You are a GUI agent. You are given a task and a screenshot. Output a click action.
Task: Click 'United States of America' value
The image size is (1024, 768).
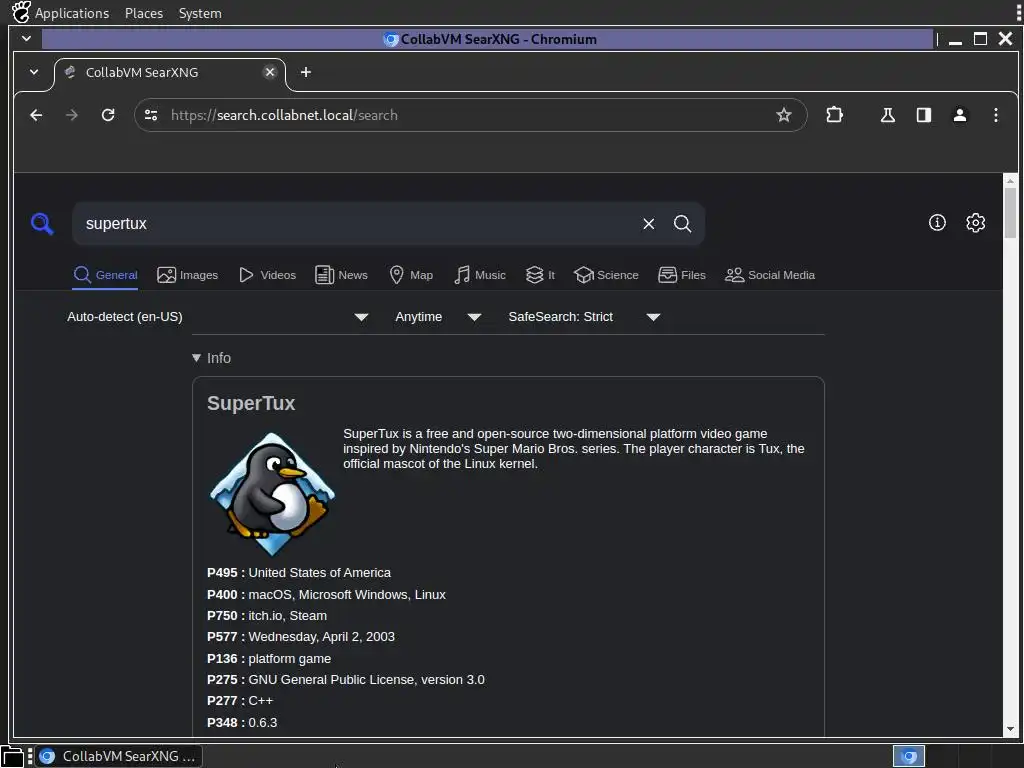(x=319, y=573)
